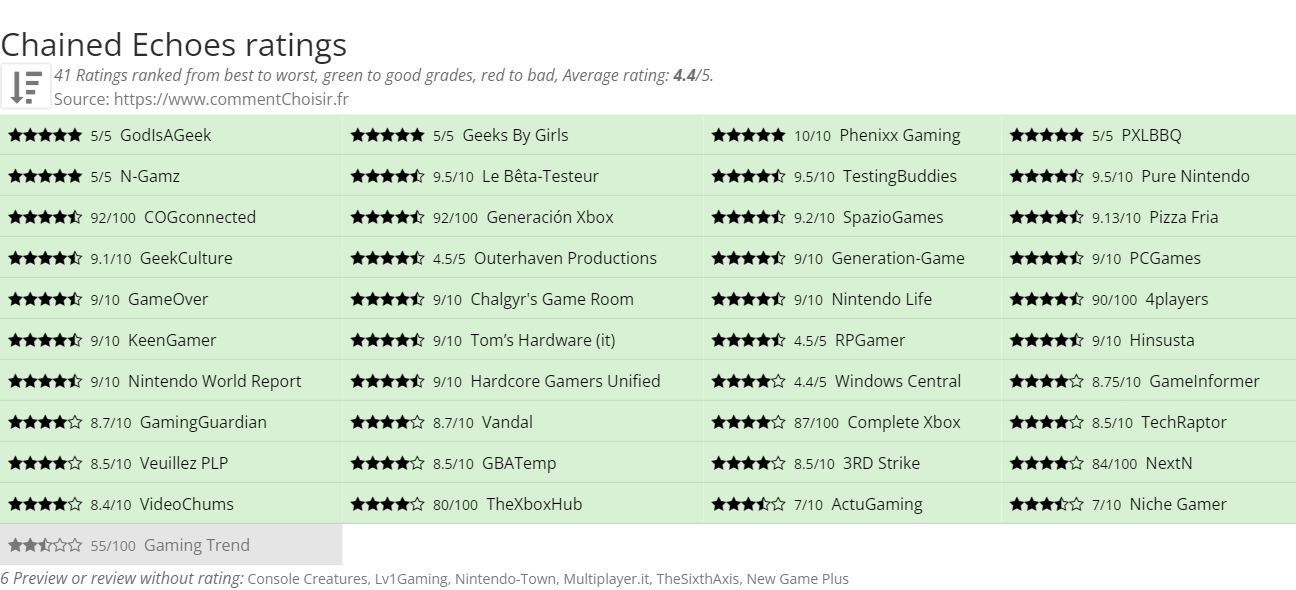
Task: Open the Console Creatures preview link
Action: coord(307,578)
